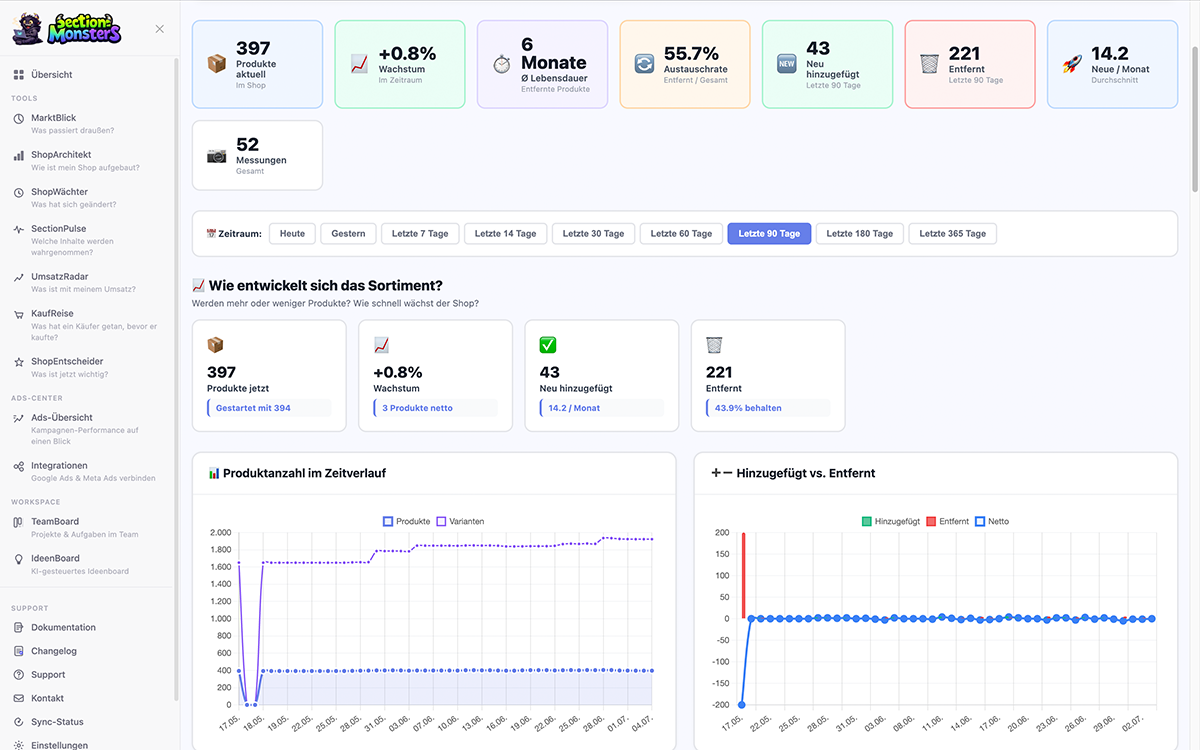Select the Letzte 365 Tage period
Viewport: 1200px width, 750px height.
(x=952, y=234)
